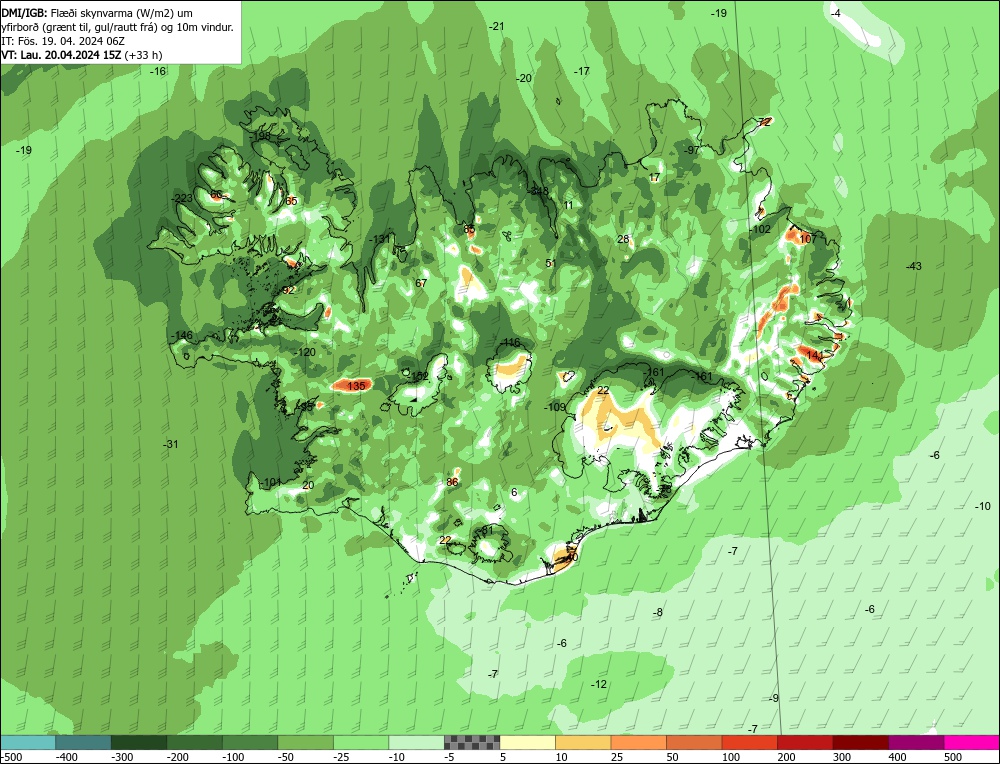Click the init time 'IT: Fös. 19. 04. 2024 06Z'
Screen dimensions: 1000x764
[x=63, y=41]
